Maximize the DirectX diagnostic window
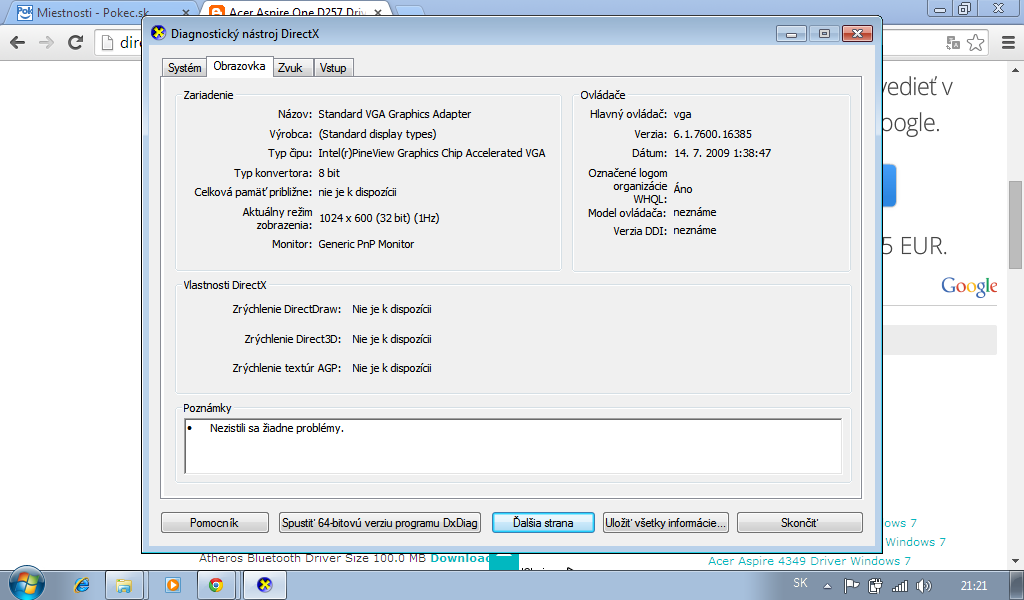 pyautogui.click(x=824, y=33)
